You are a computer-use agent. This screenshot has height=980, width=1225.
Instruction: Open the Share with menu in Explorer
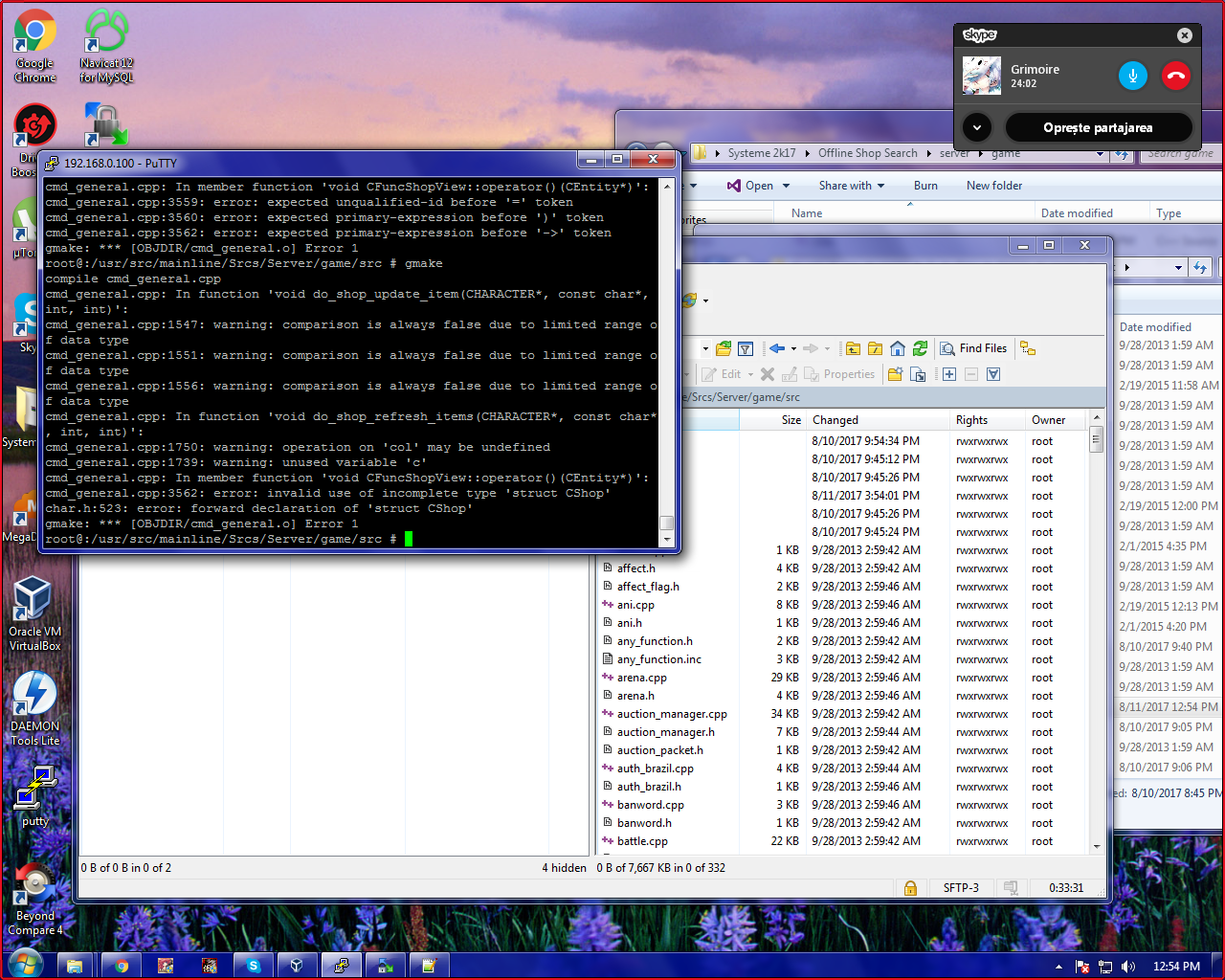852,186
